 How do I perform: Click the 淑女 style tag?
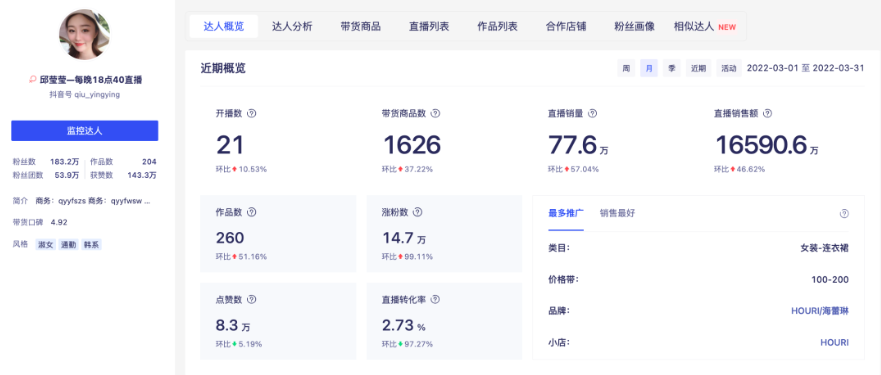pos(46,245)
